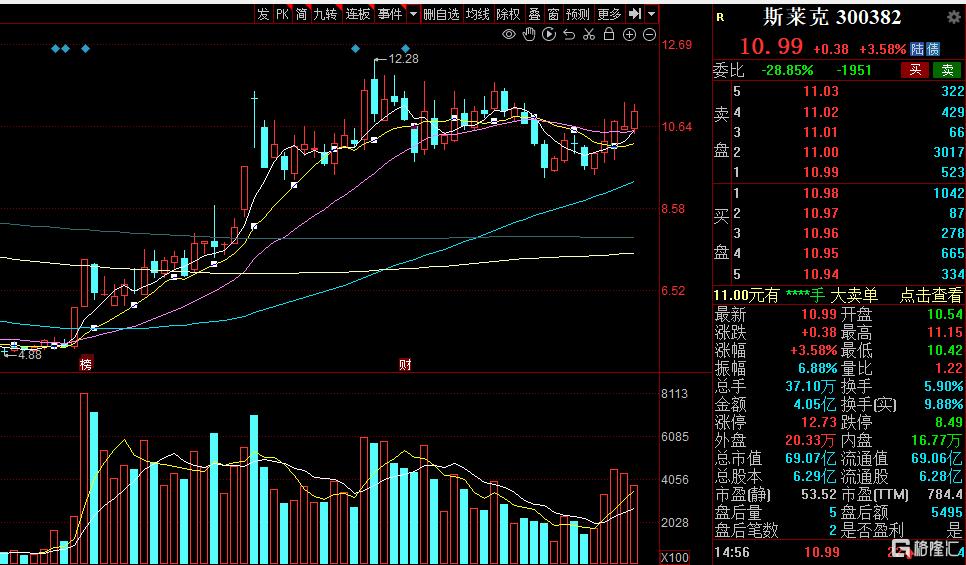Switch to 简 simplified view
Screen dimensions: 966x565
click(x=301, y=14)
